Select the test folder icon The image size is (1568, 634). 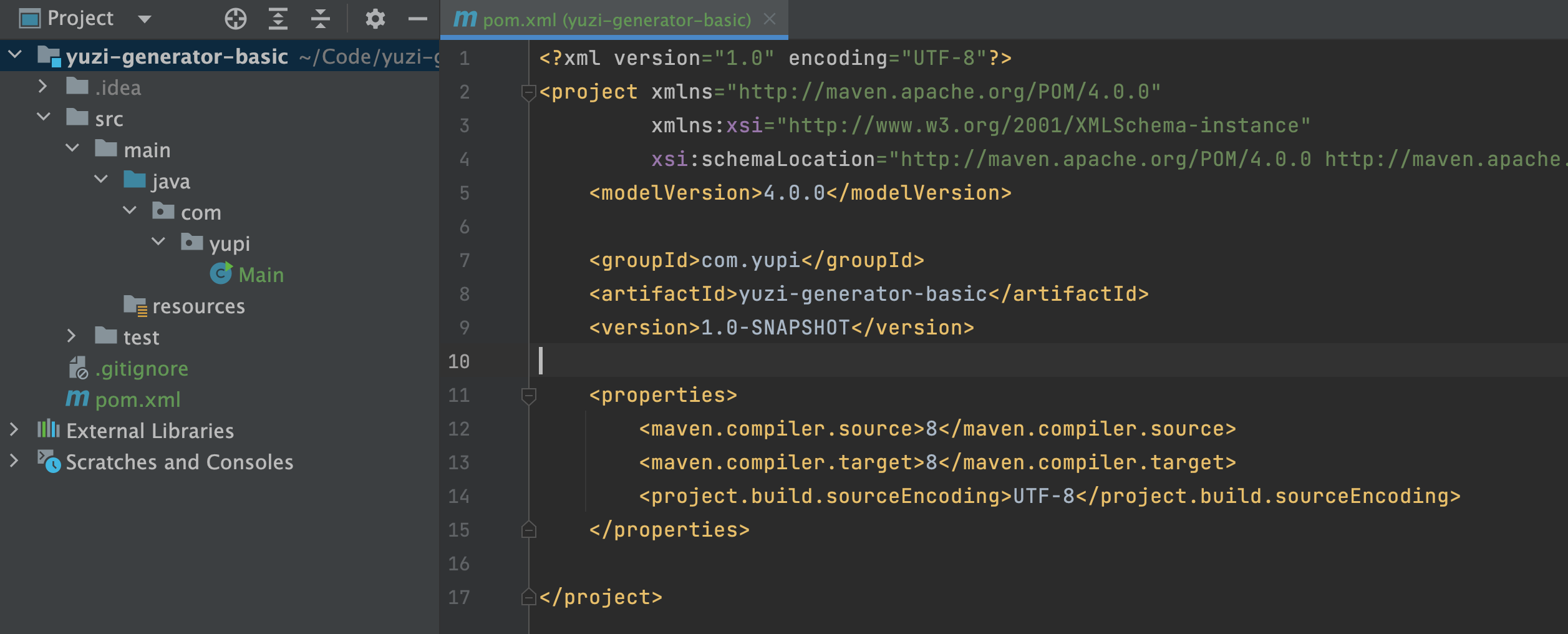pos(106,336)
